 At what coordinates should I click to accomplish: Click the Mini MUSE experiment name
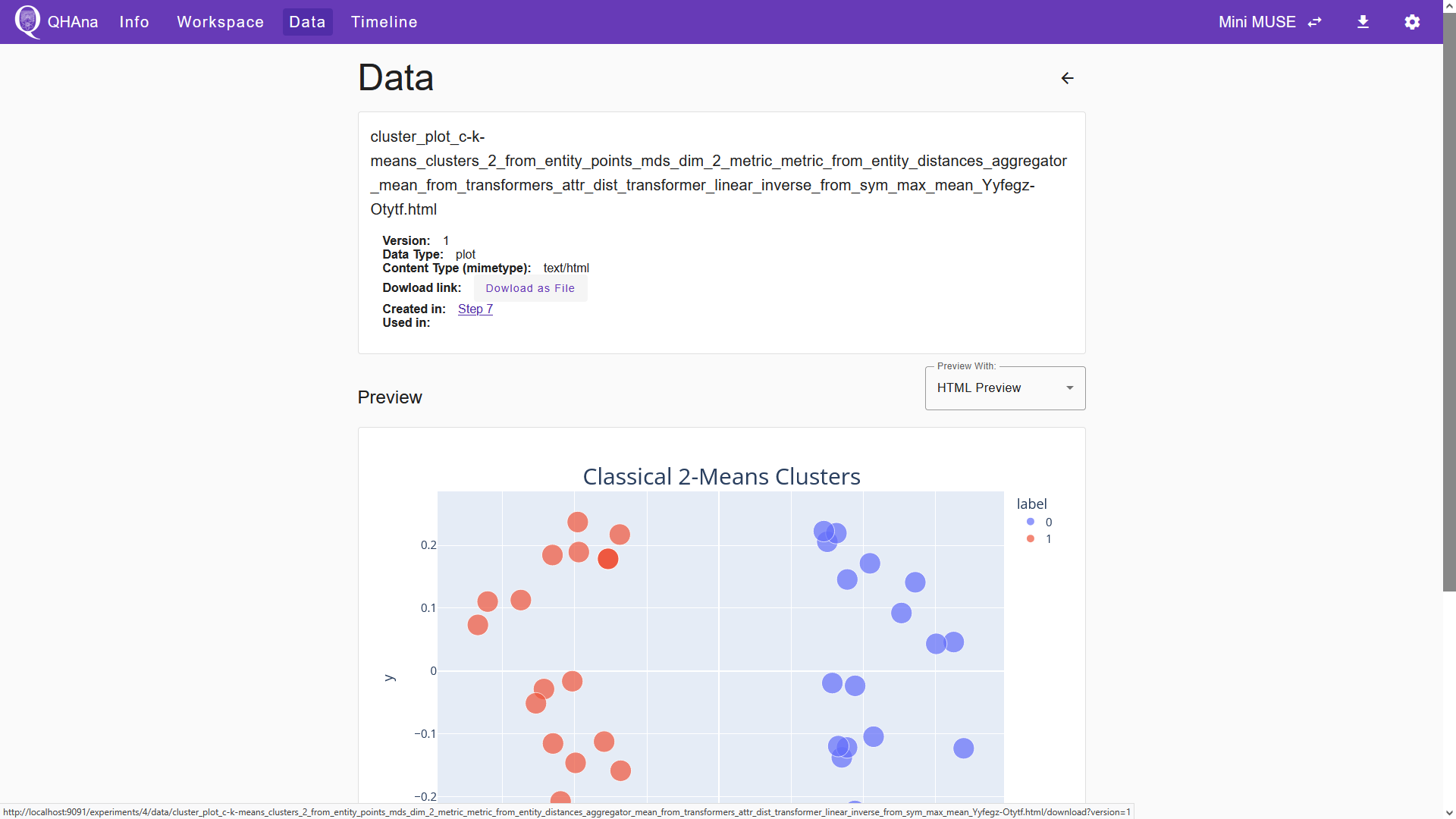click(x=1257, y=22)
